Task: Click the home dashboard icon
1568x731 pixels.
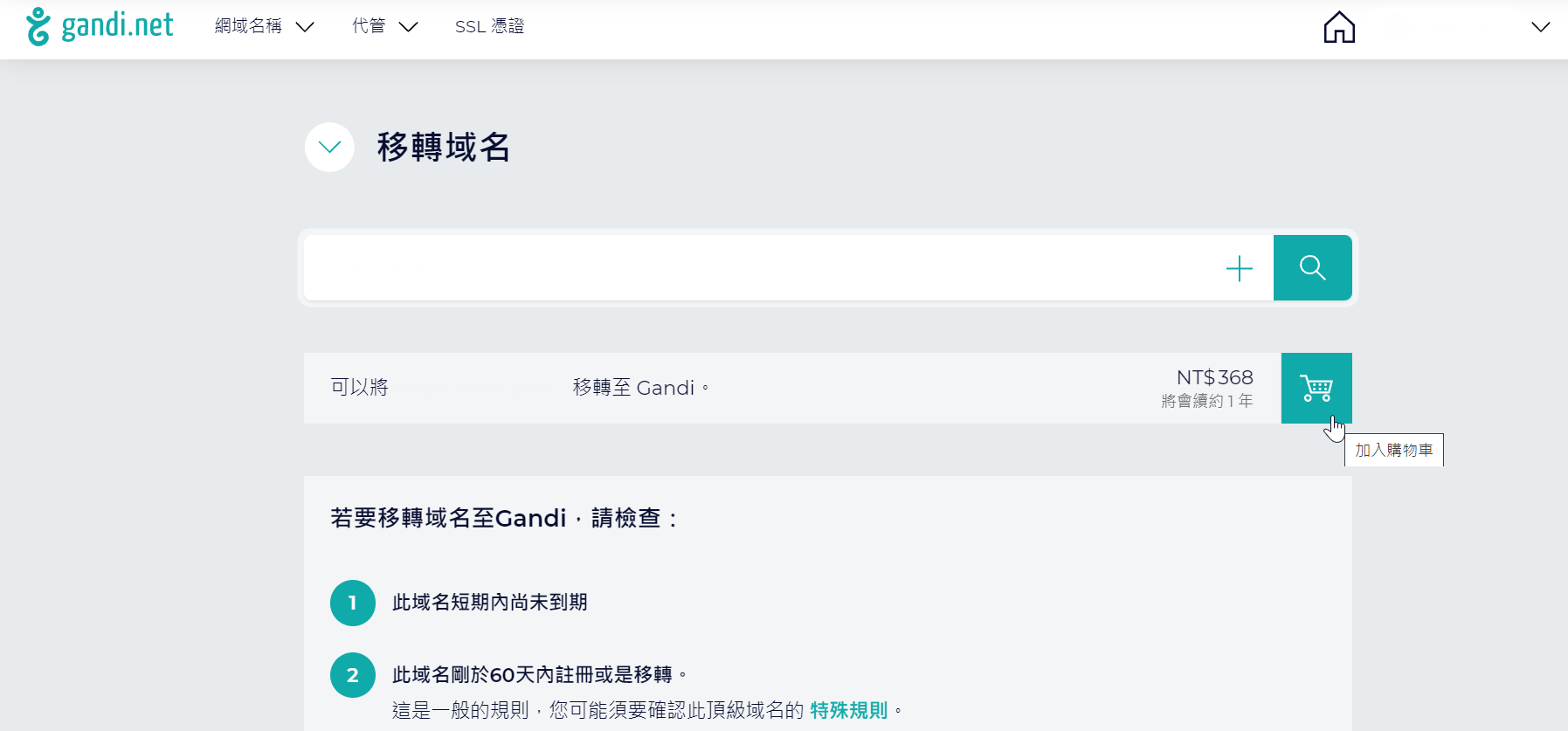Action: tap(1339, 27)
